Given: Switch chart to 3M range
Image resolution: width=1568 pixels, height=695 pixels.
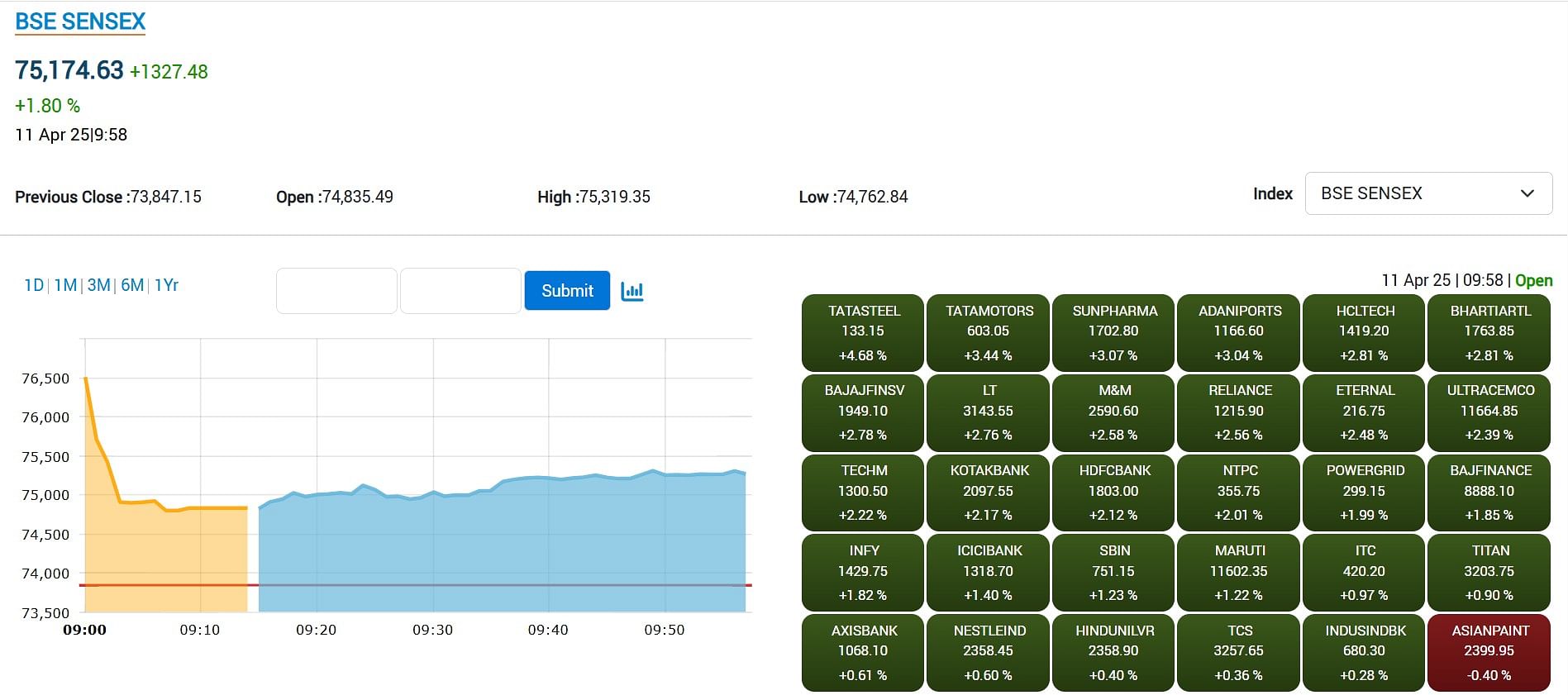Looking at the screenshot, I should 98,285.
